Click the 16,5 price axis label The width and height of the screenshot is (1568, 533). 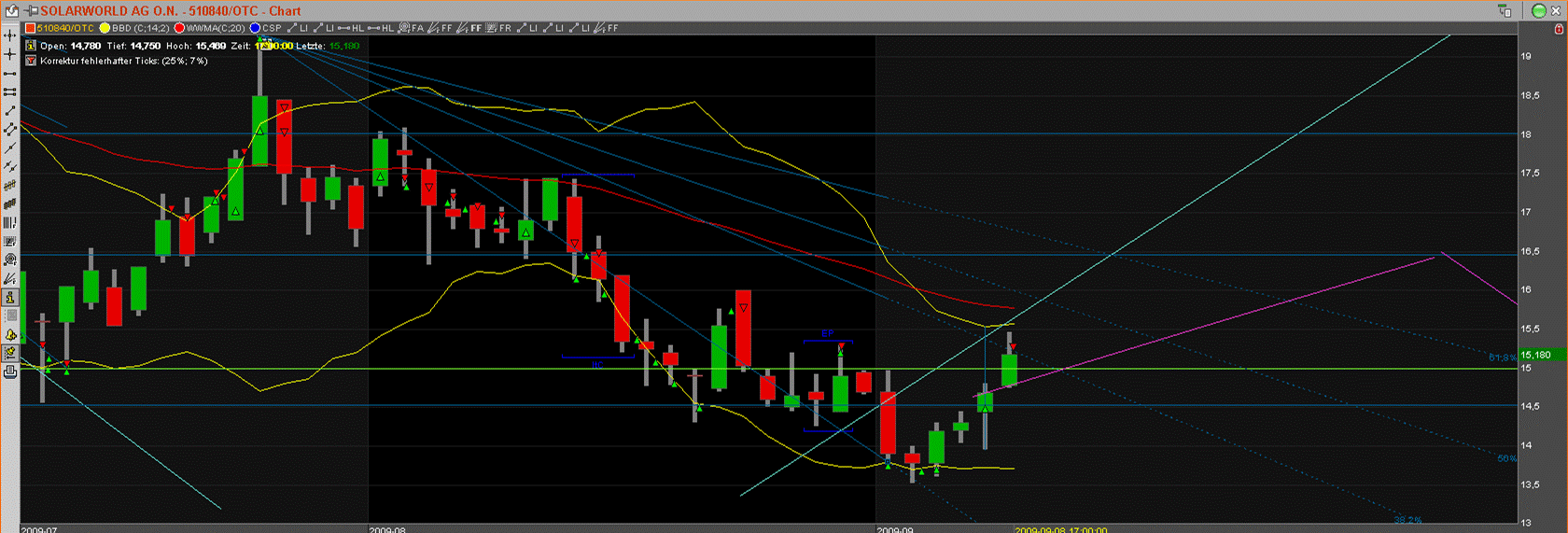(1530, 251)
